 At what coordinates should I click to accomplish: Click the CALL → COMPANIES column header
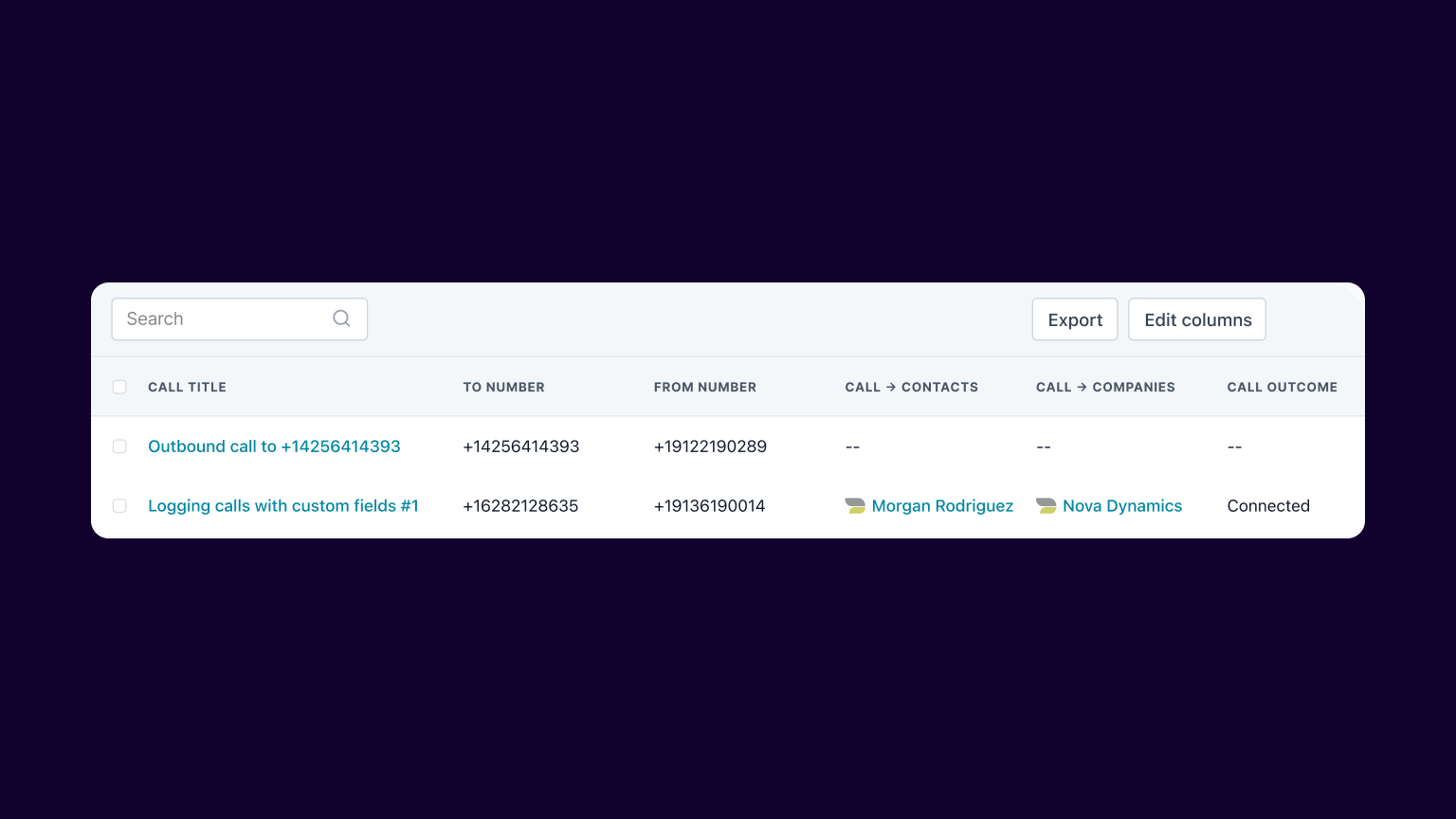click(x=1105, y=387)
